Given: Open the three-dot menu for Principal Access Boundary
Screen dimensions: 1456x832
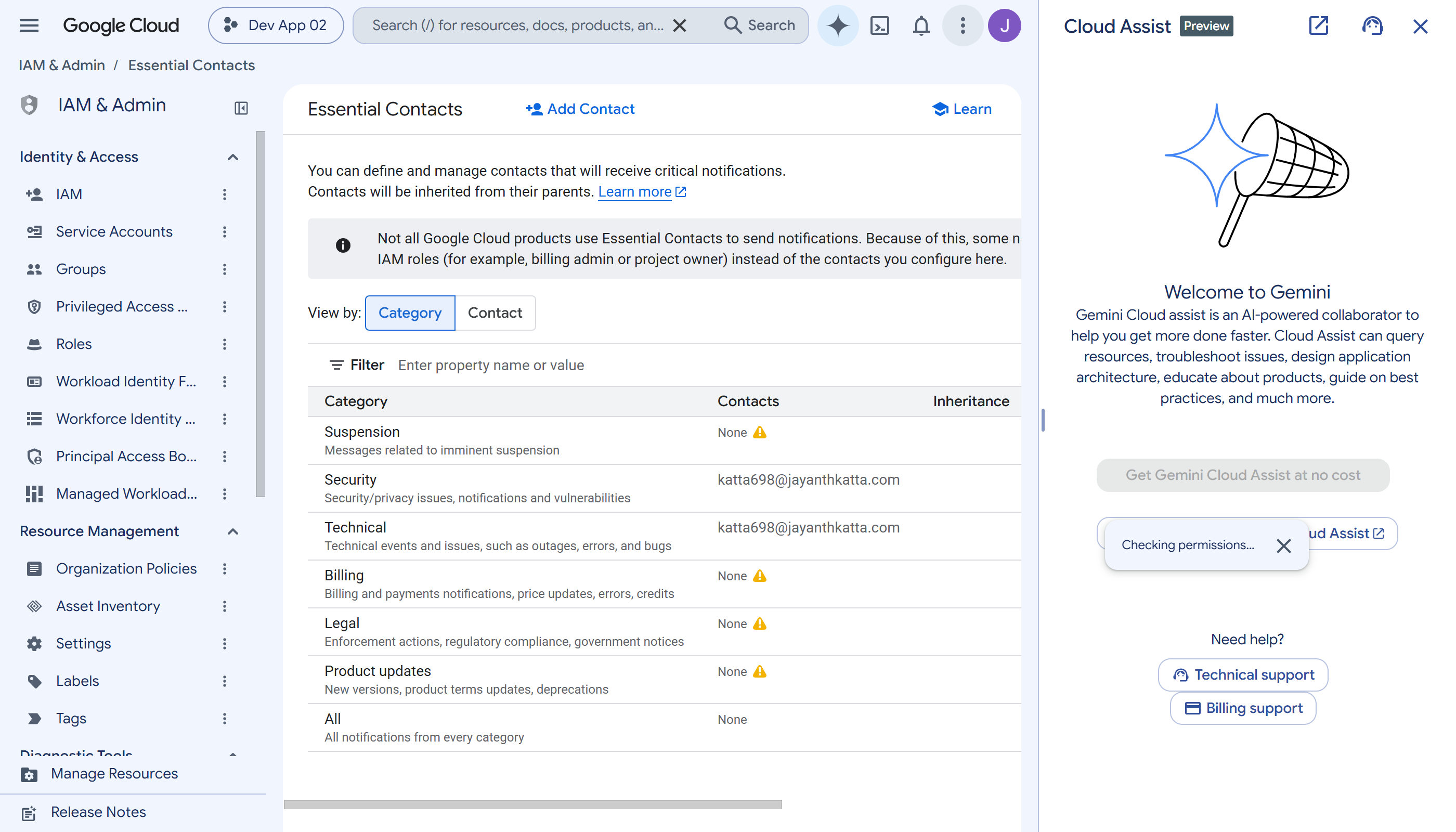Looking at the screenshot, I should click(x=225, y=457).
